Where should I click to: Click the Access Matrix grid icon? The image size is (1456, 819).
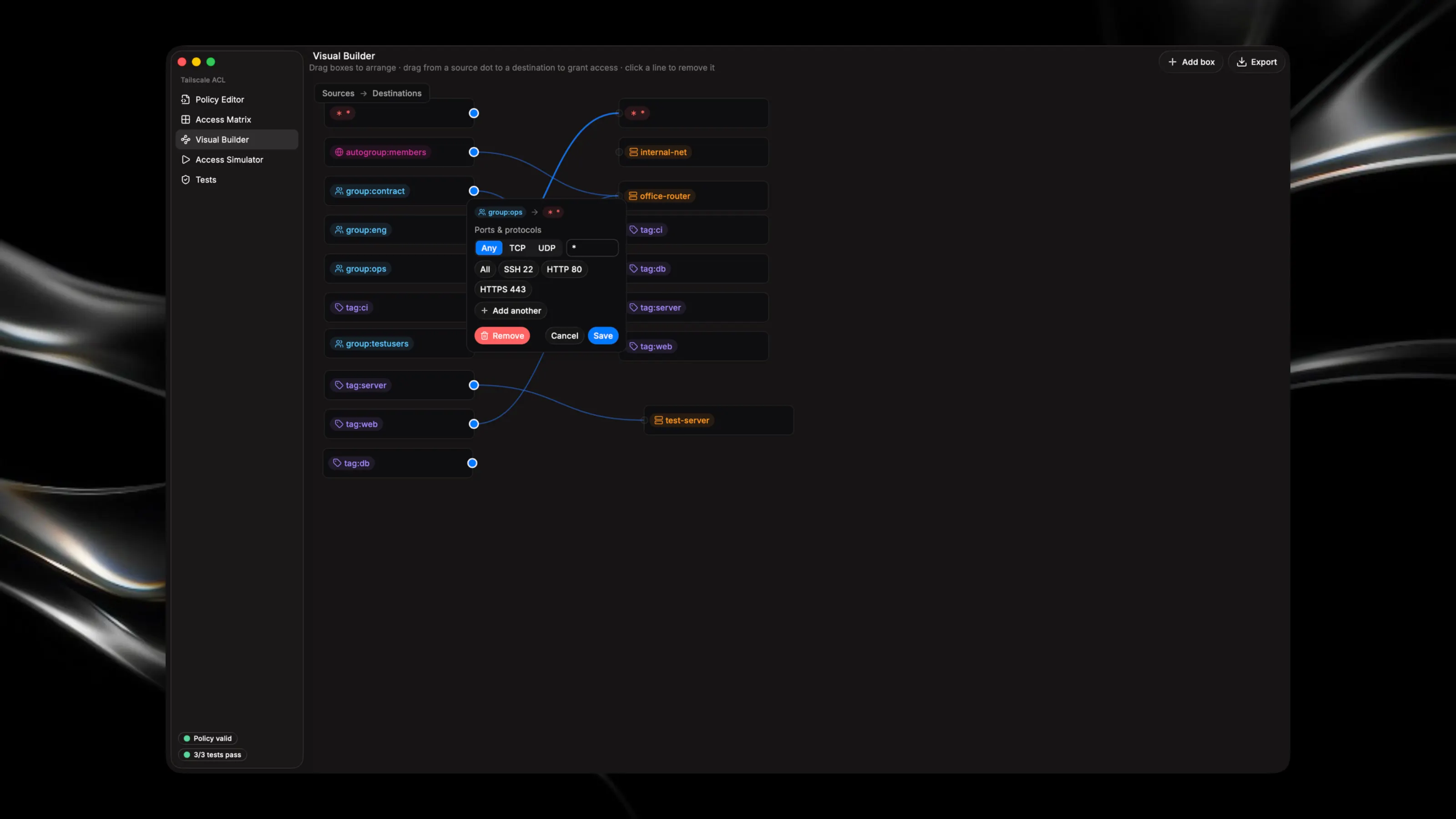tap(185, 119)
